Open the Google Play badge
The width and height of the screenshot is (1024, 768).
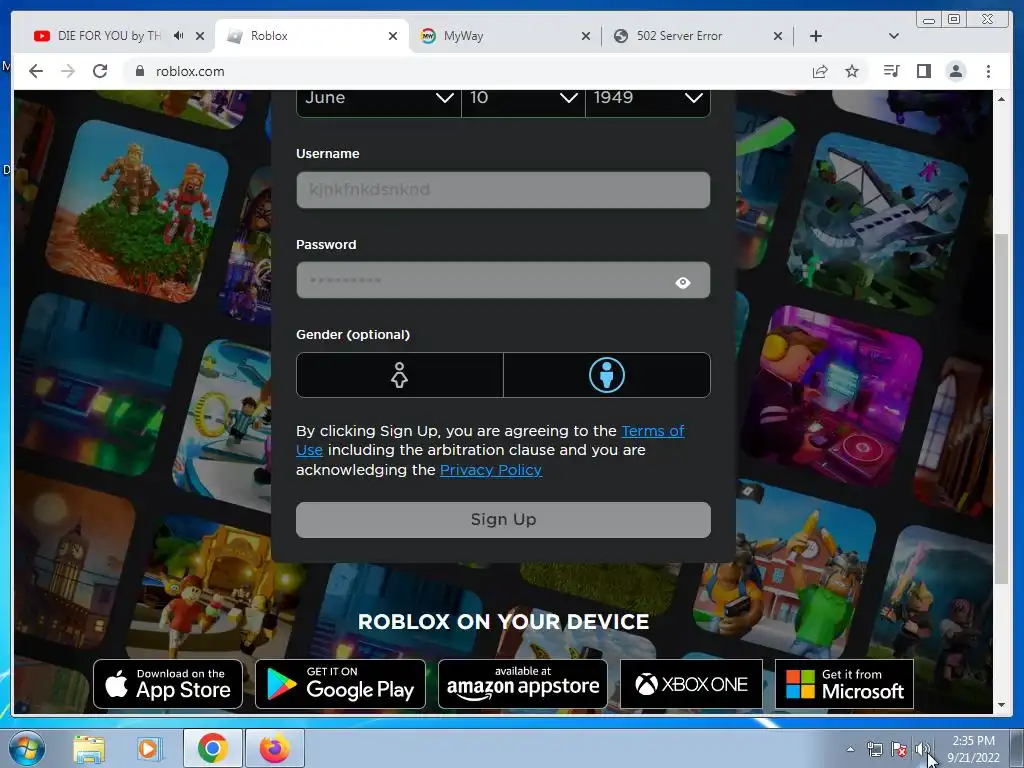click(340, 684)
